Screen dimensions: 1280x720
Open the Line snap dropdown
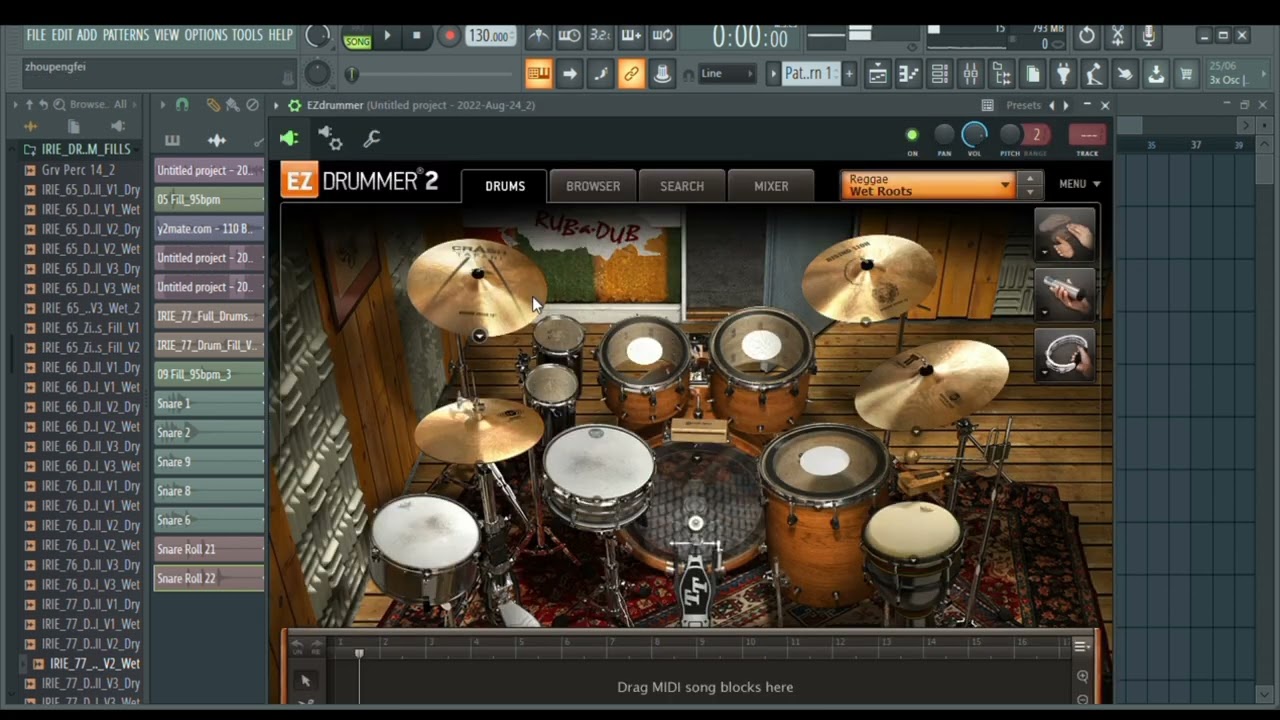[x=728, y=73]
